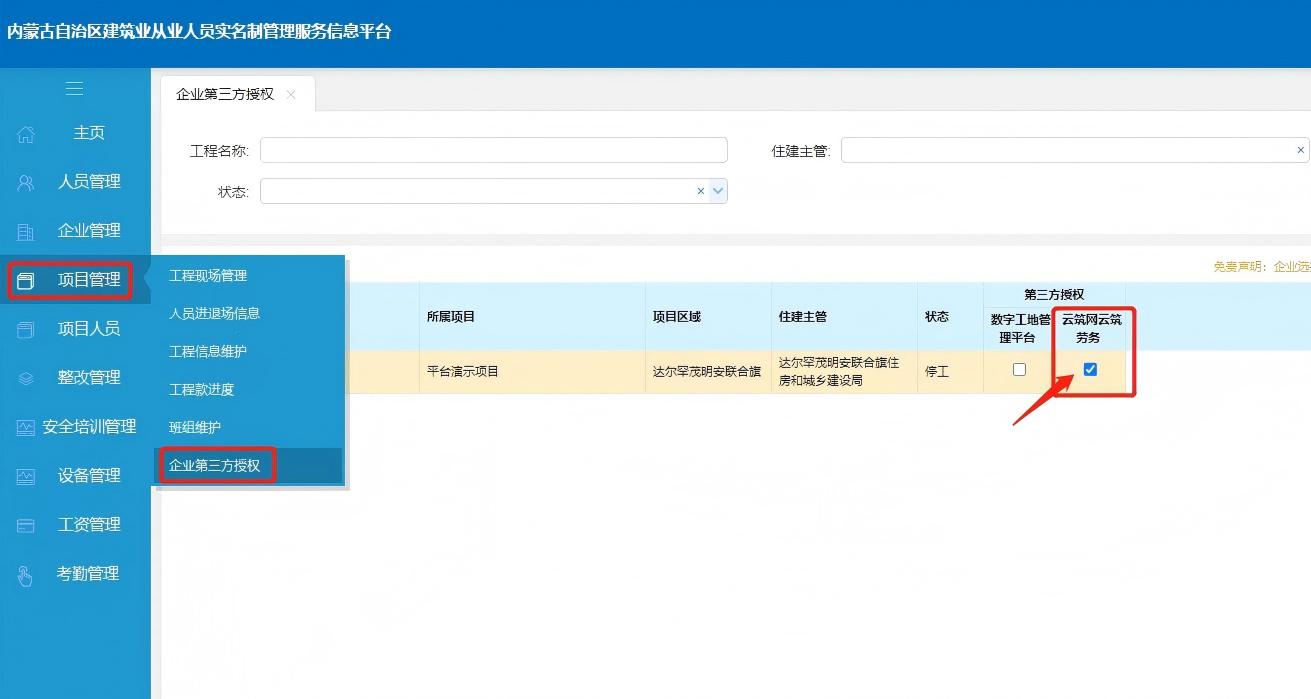The image size is (1311, 699).
Task: Collapse the sidebar with the hamburger icon
Action: [x=74, y=89]
